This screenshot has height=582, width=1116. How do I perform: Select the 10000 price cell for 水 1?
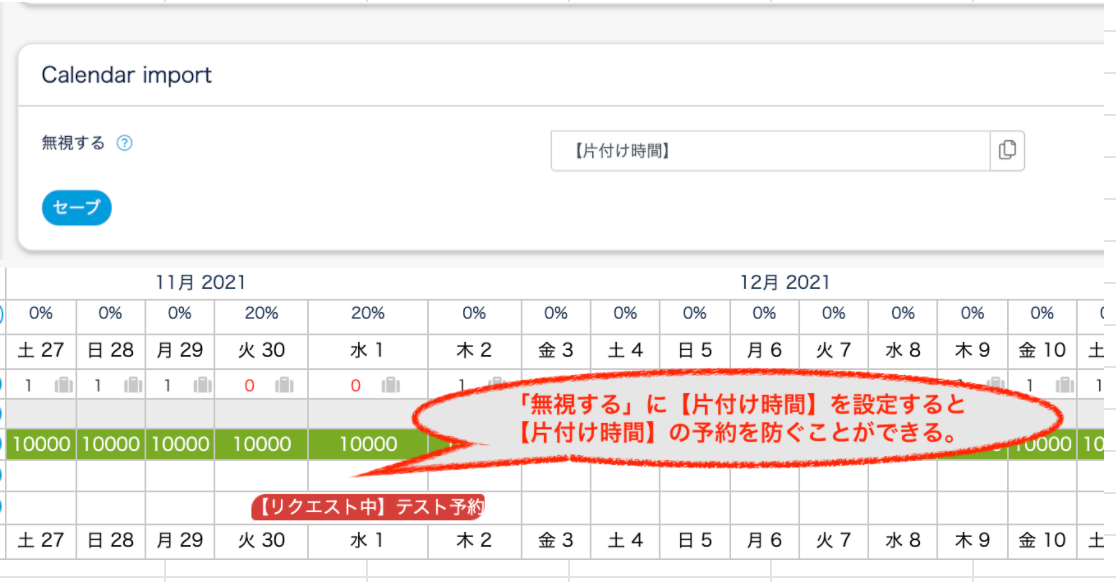[x=367, y=445]
